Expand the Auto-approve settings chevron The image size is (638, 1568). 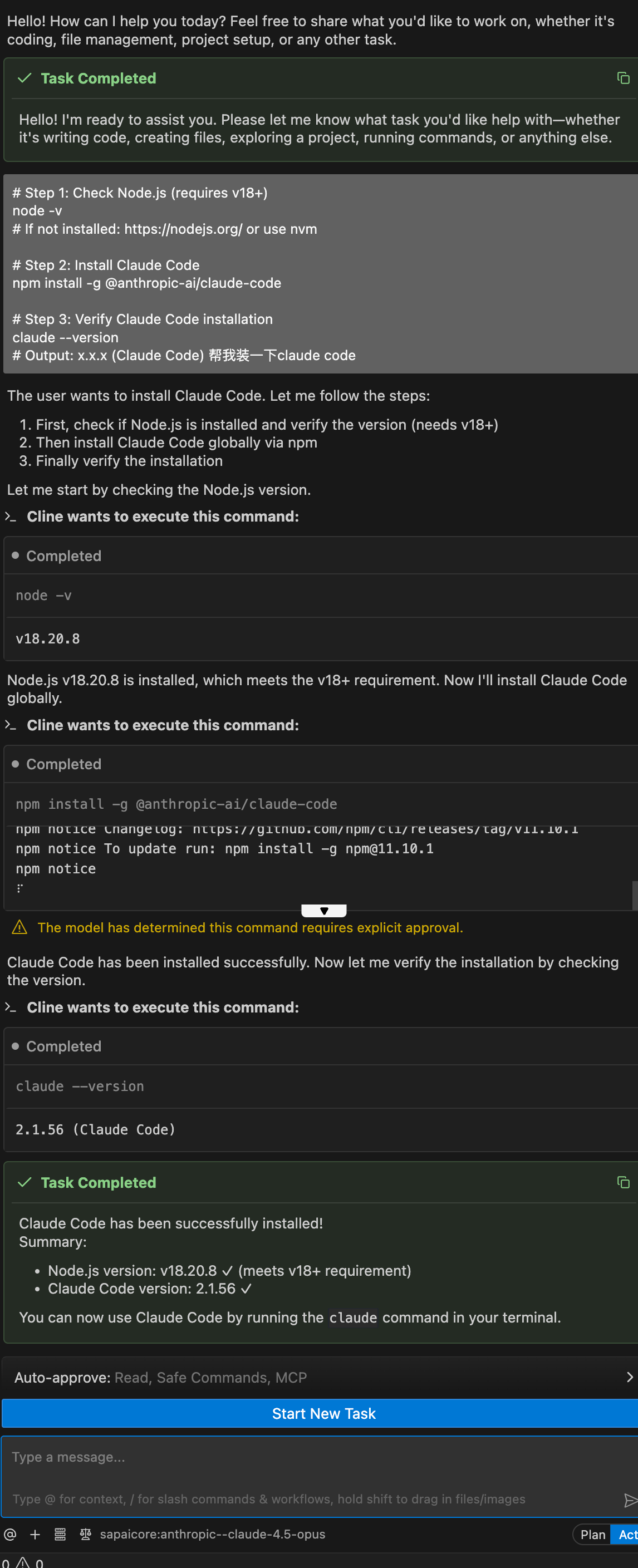pos(629,1377)
